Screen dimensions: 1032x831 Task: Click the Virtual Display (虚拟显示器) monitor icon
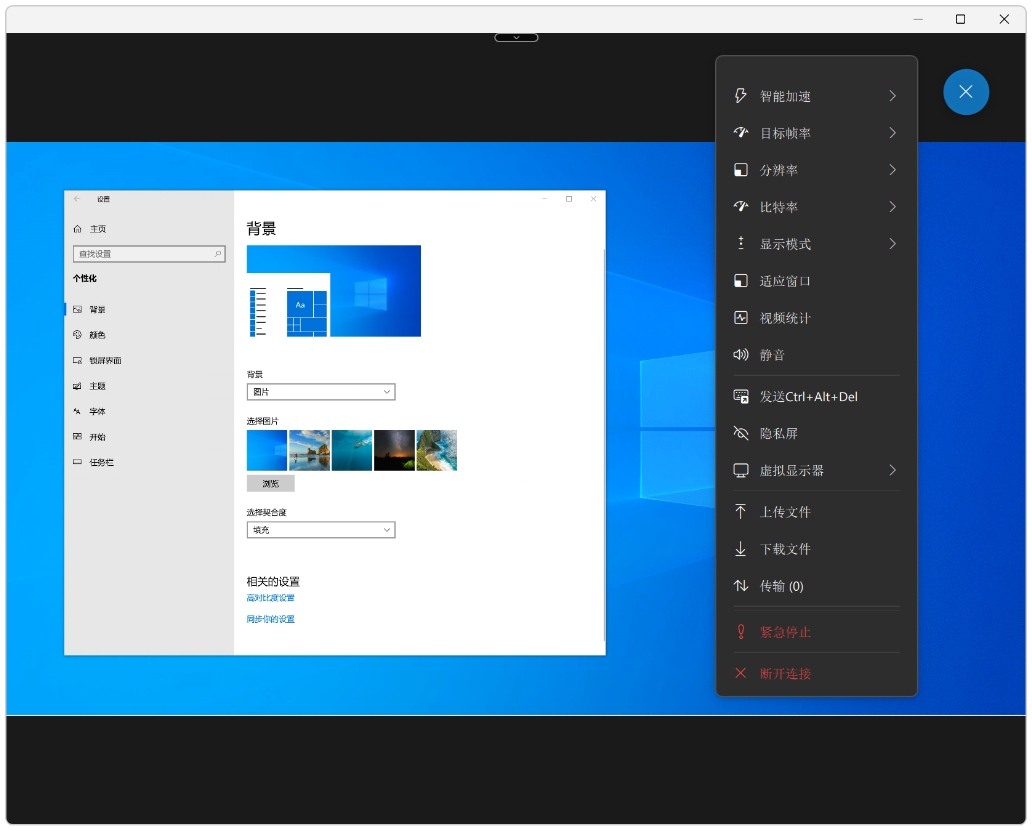740,470
